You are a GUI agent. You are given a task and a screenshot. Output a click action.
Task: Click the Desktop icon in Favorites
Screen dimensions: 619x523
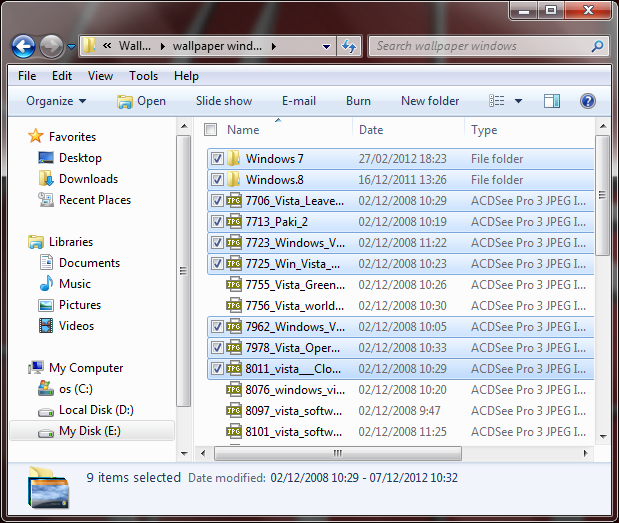(x=46, y=157)
